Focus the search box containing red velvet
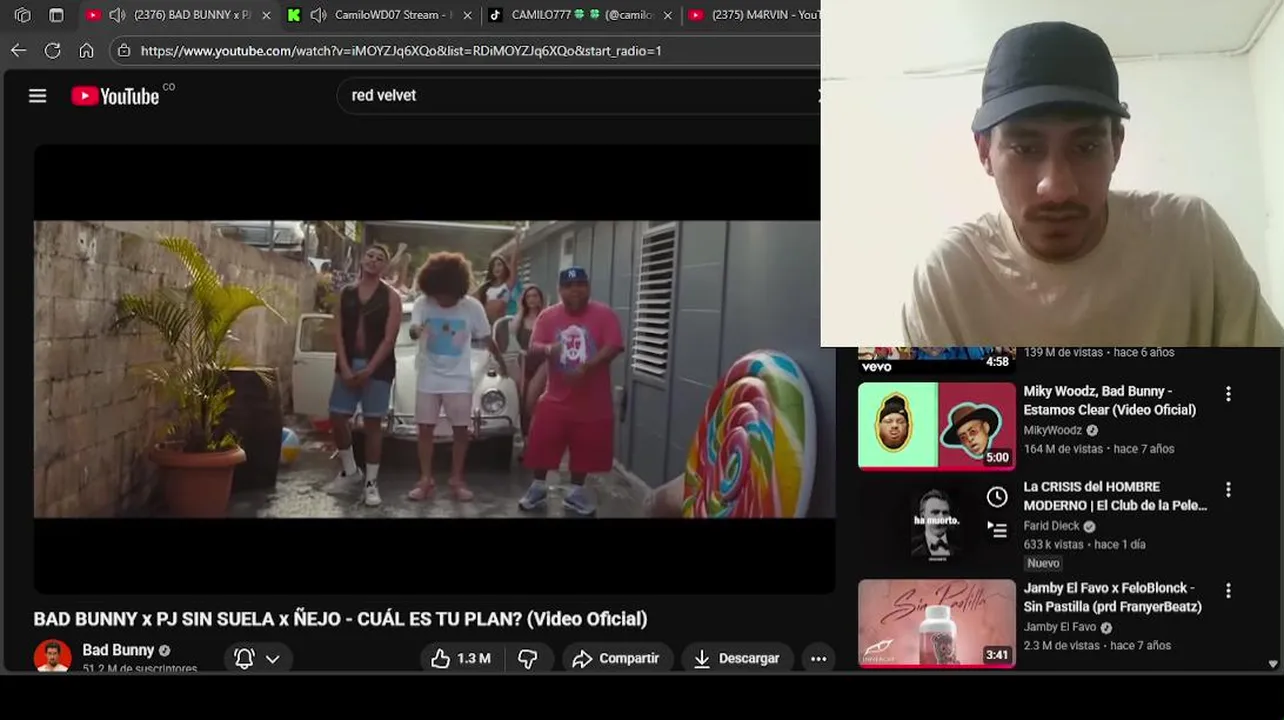 tap(580, 95)
